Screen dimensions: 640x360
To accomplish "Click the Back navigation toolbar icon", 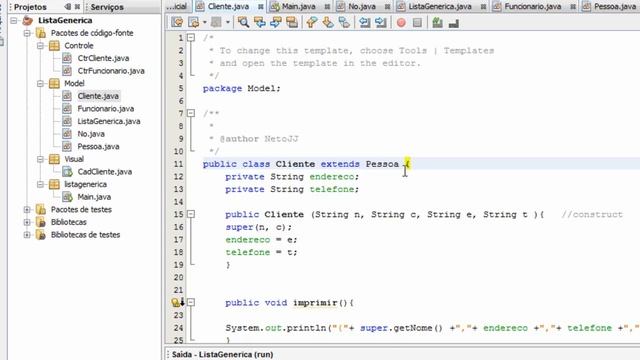I will click(193, 22).
